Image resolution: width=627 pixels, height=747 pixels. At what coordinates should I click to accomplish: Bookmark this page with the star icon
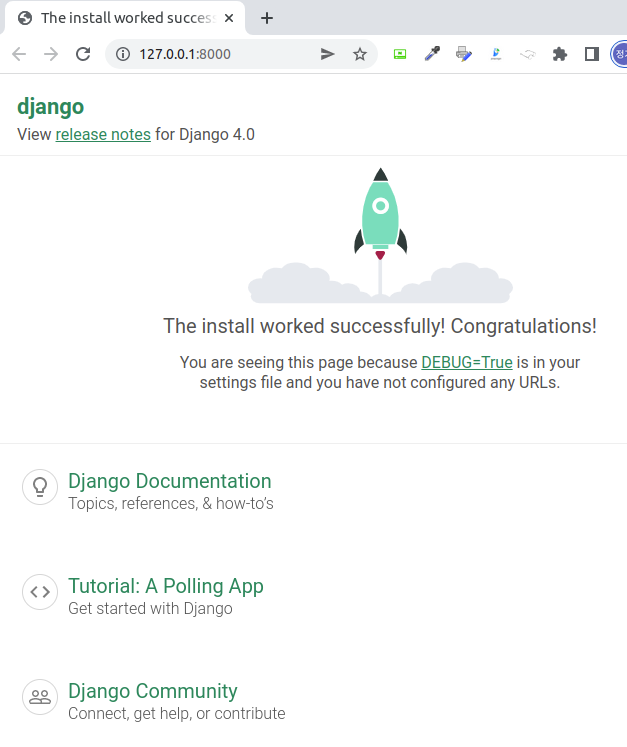click(x=360, y=54)
